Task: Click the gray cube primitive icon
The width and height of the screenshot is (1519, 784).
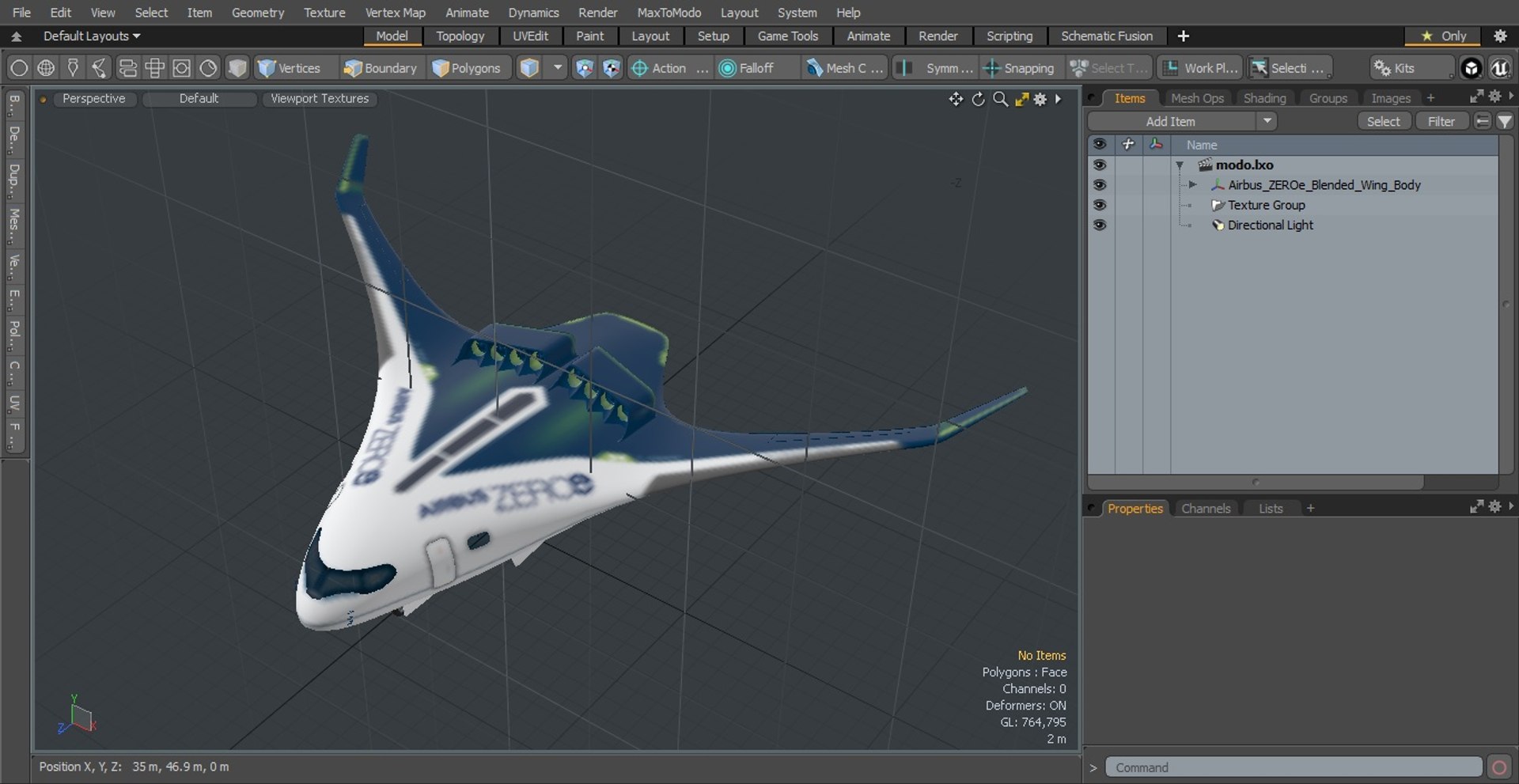Action: pos(237,68)
